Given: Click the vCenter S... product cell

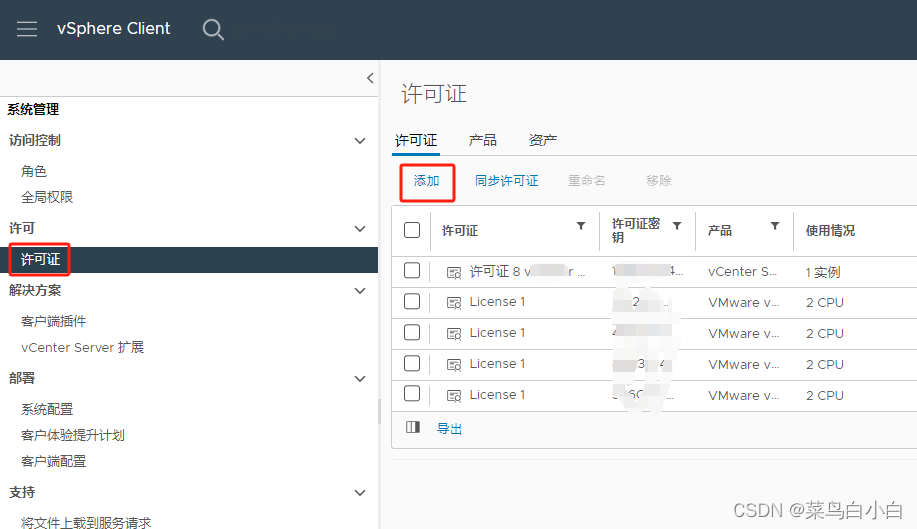Looking at the screenshot, I should [742, 272].
